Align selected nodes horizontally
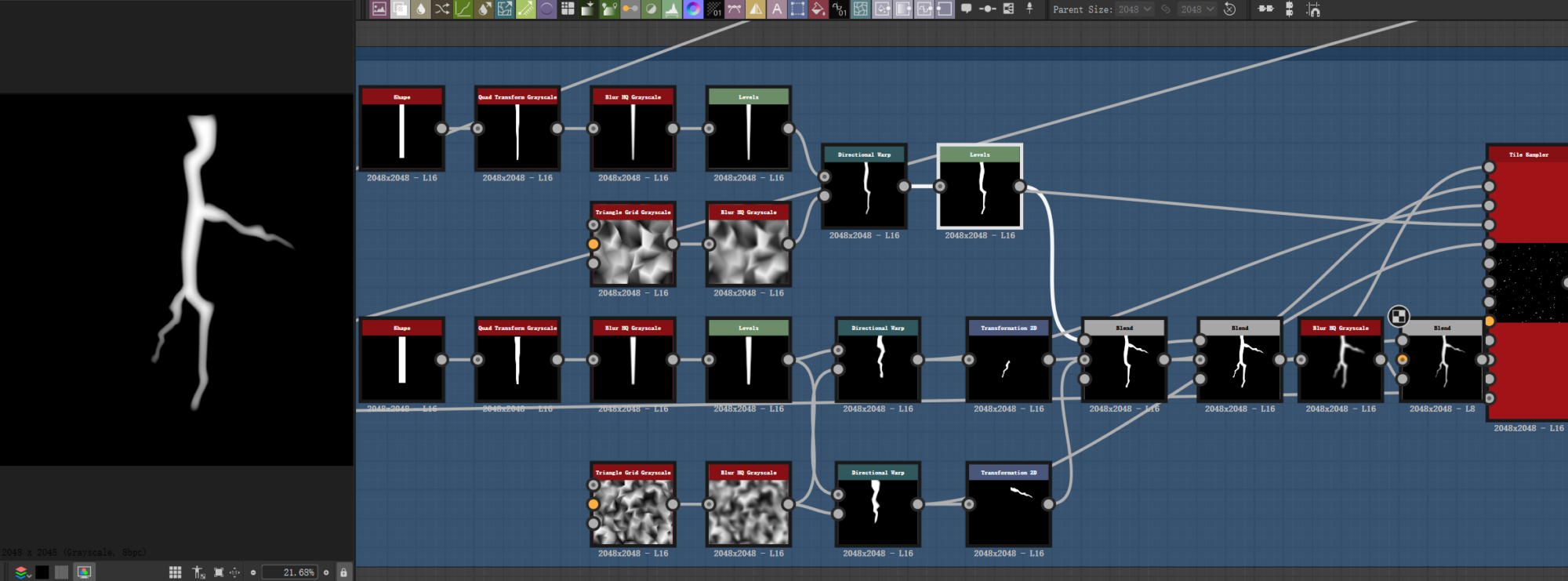This screenshot has height=581, width=1568. pos(1265,9)
